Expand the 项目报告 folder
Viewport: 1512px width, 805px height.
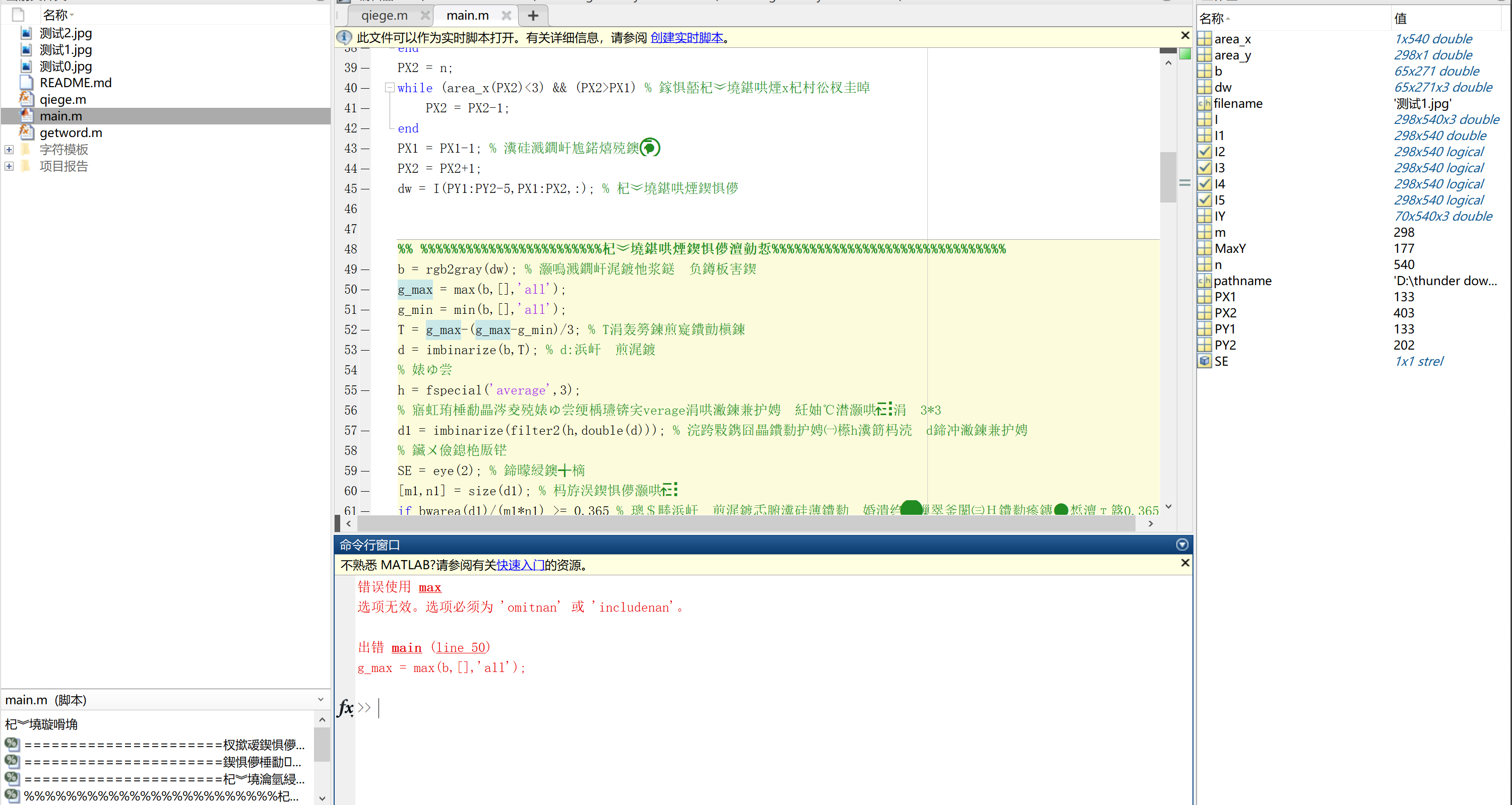pyautogui.click(x=8, y=166)
